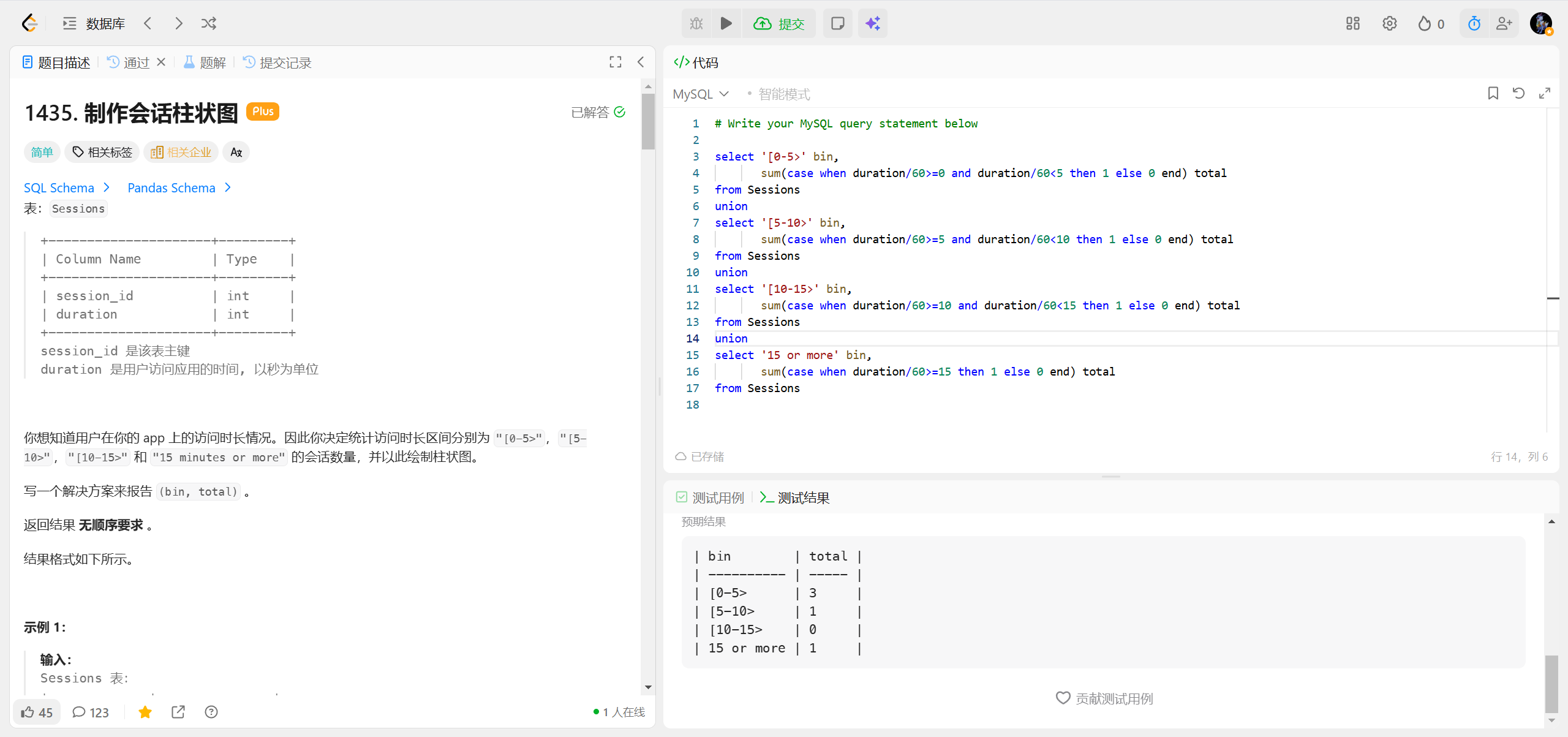Click the Run code play button
1568x737 pixels.
point(726,23)
